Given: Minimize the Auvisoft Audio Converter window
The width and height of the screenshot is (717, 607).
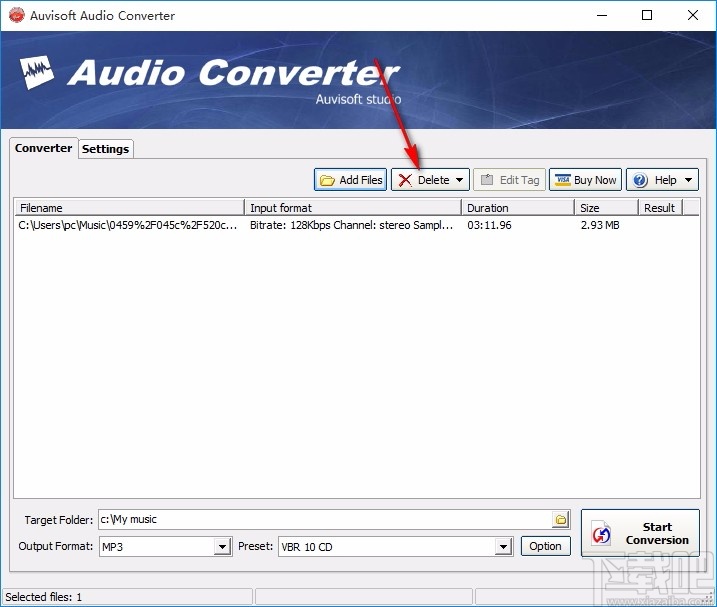Looking at the screenshot, I should coord(602,15).
